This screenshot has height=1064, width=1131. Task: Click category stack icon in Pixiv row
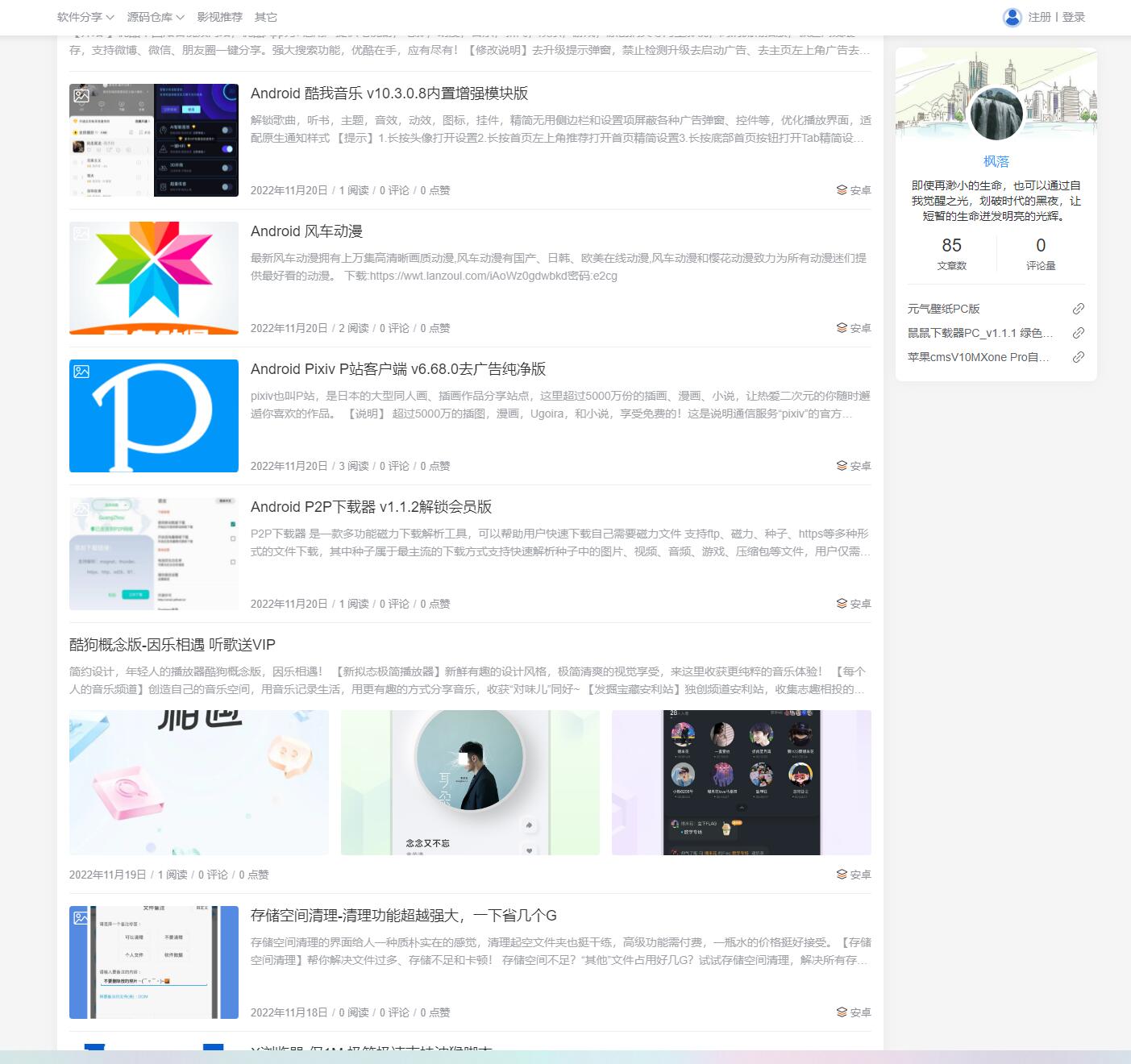(x=842, y=466)
